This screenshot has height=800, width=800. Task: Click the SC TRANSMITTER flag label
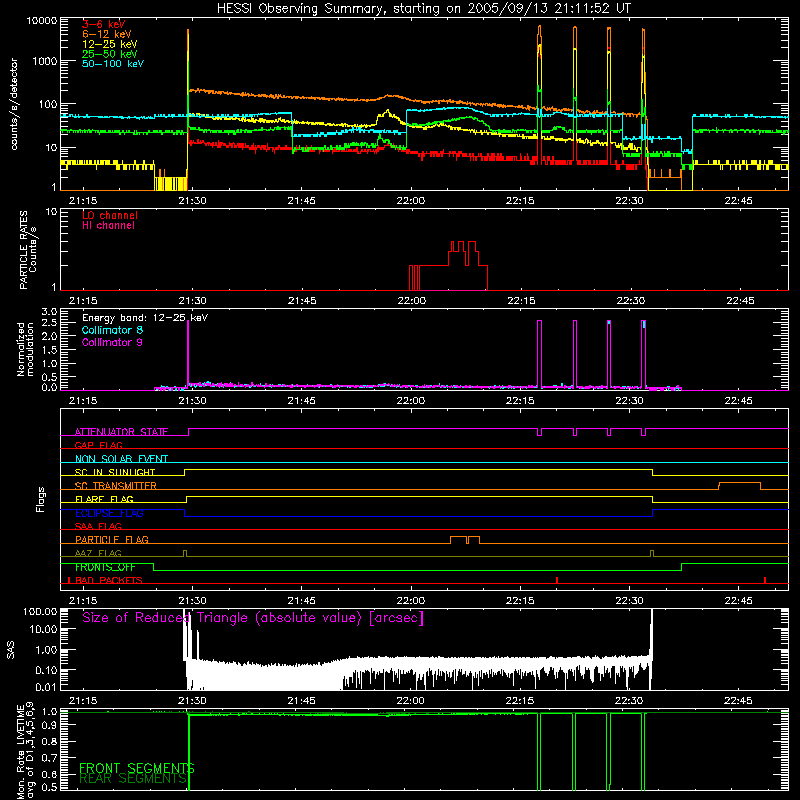point(115,486)
